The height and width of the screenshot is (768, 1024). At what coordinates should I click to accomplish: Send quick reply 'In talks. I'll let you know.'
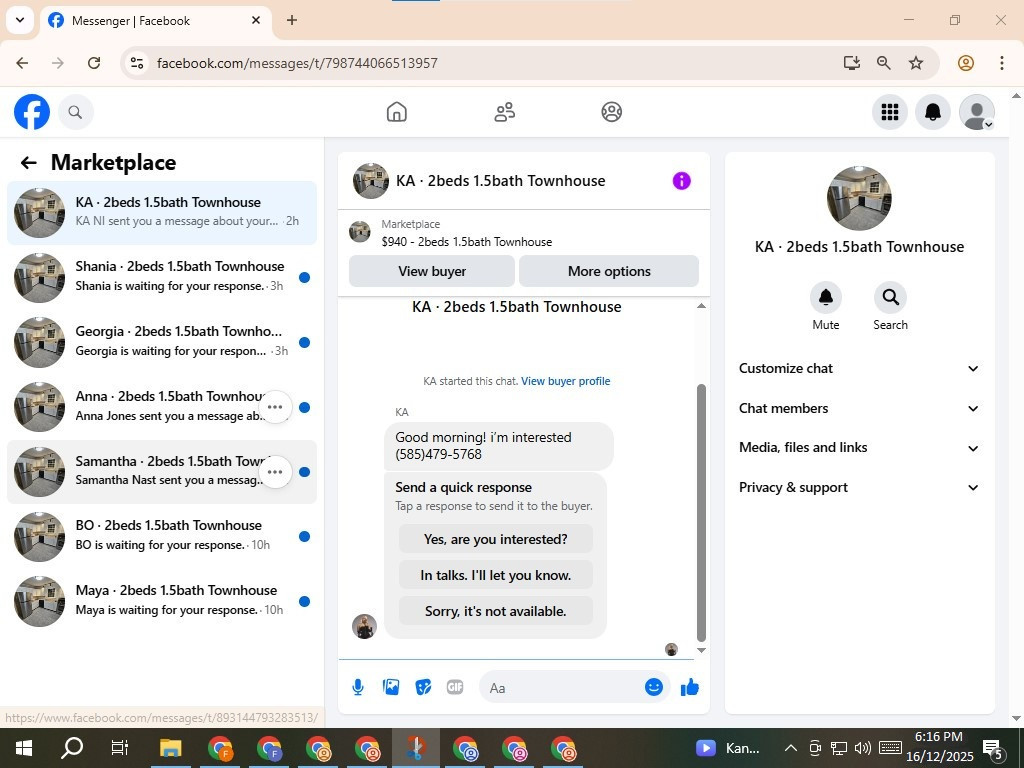coord(496,575)
